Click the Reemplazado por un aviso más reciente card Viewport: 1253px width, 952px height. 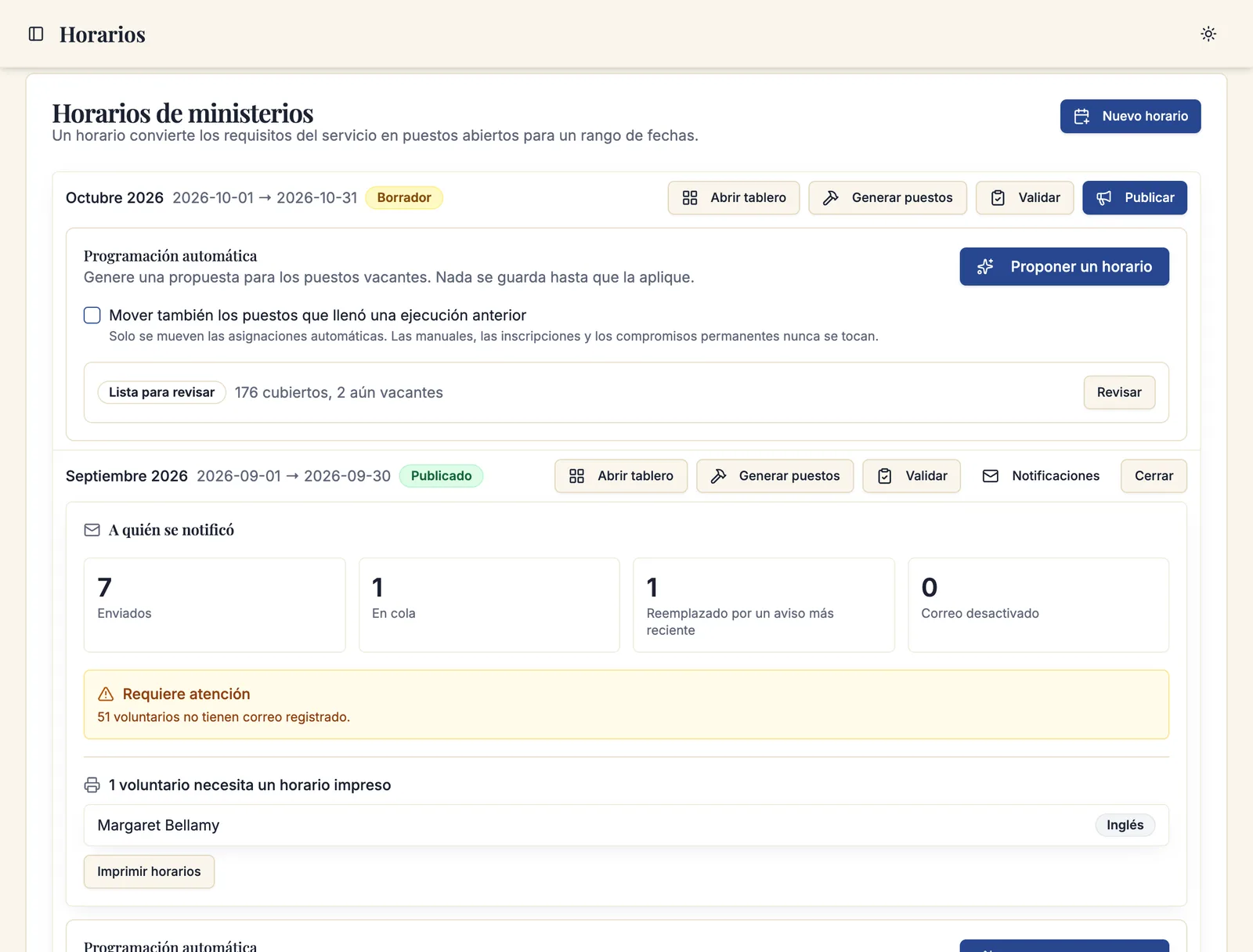coord(764,605)
